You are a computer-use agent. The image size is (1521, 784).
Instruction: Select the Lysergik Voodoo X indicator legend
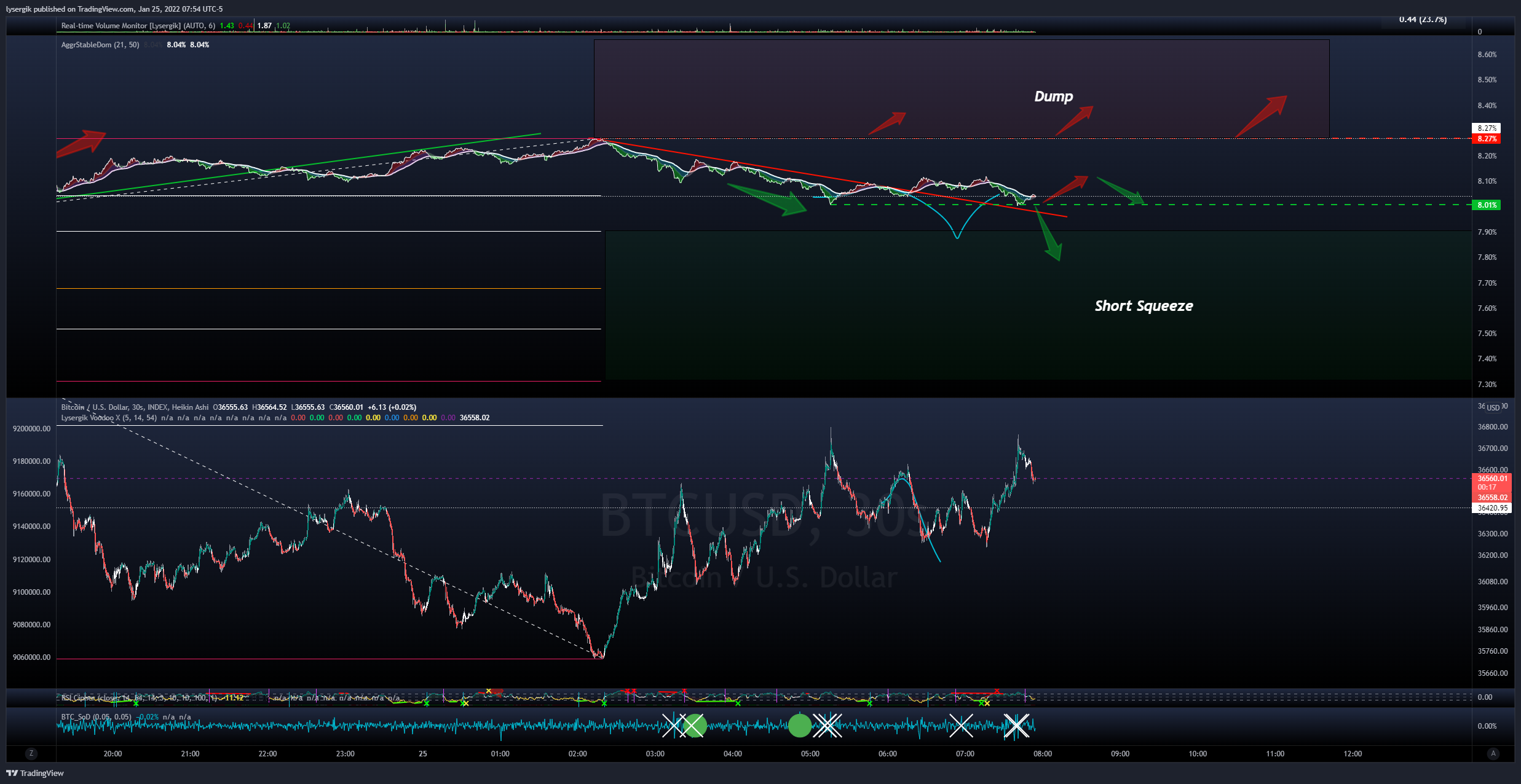(109, 418)
